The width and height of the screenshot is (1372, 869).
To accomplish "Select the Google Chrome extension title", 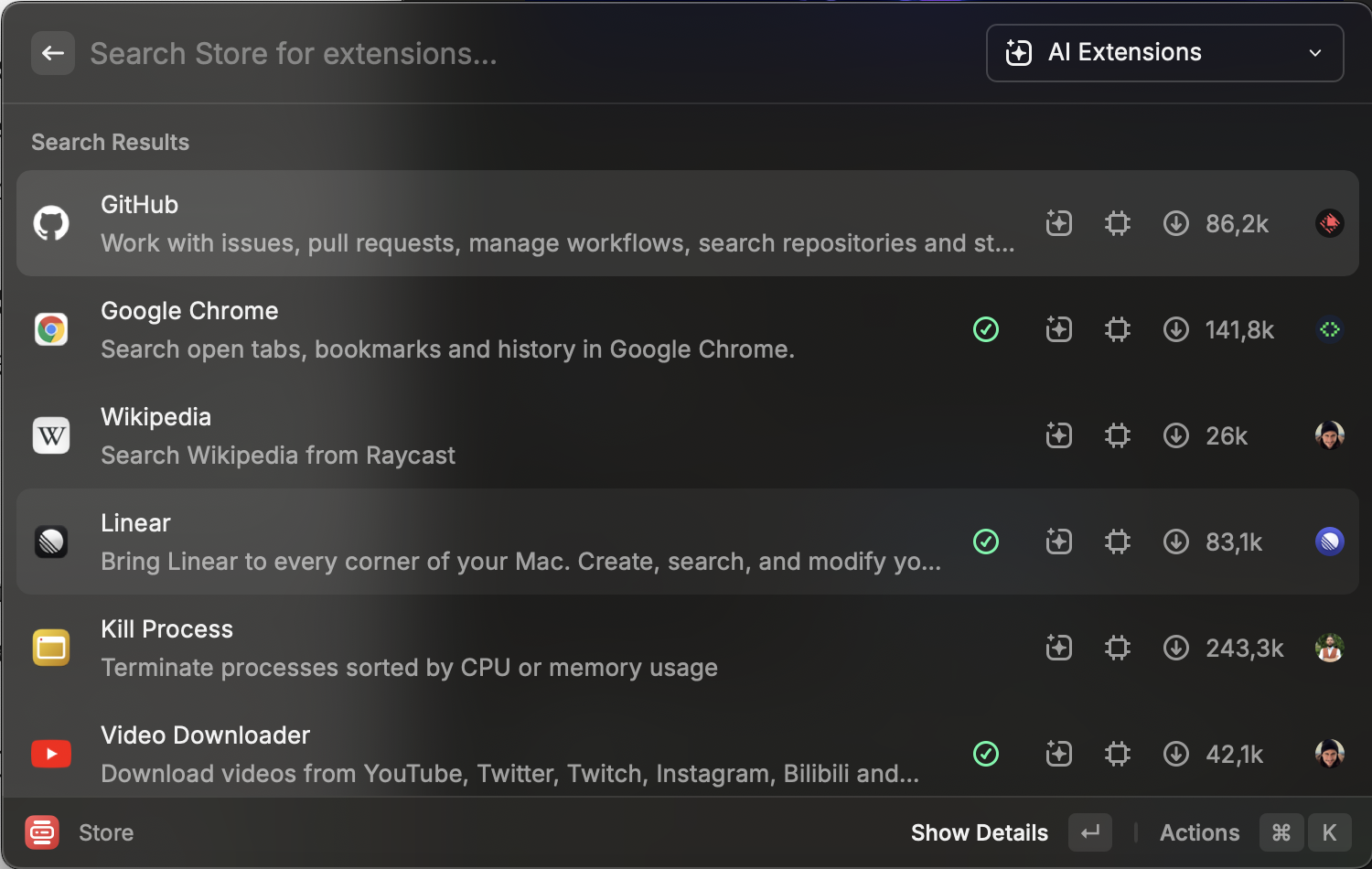I will 189,311.
